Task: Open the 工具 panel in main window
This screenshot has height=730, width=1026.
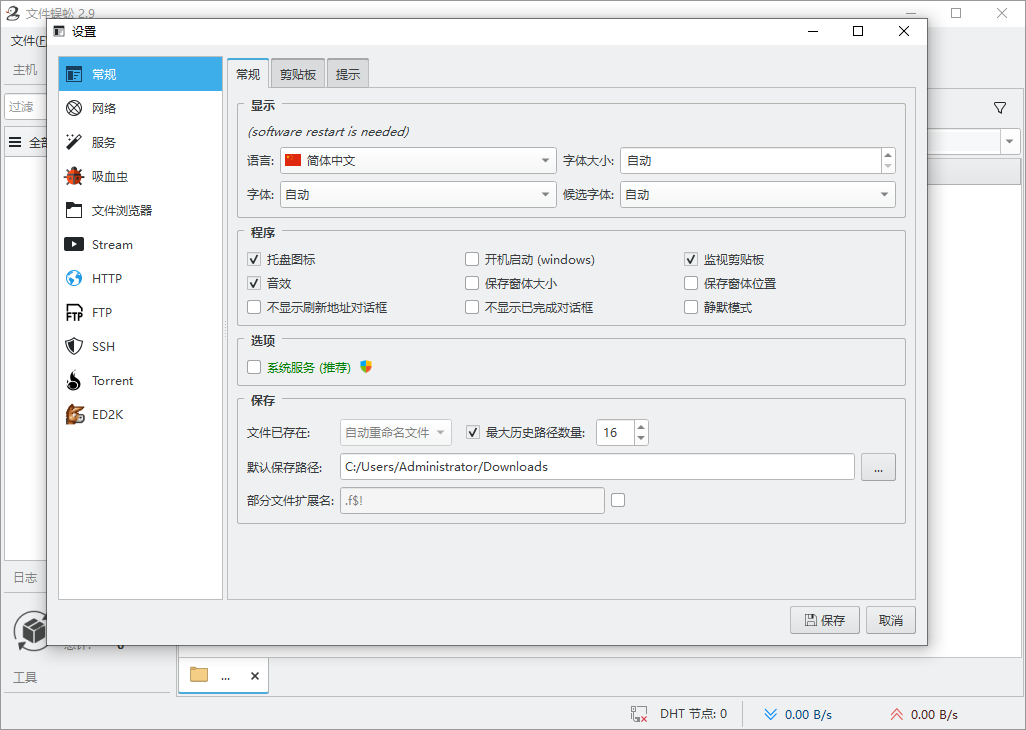Action: [x=26, y=677]
